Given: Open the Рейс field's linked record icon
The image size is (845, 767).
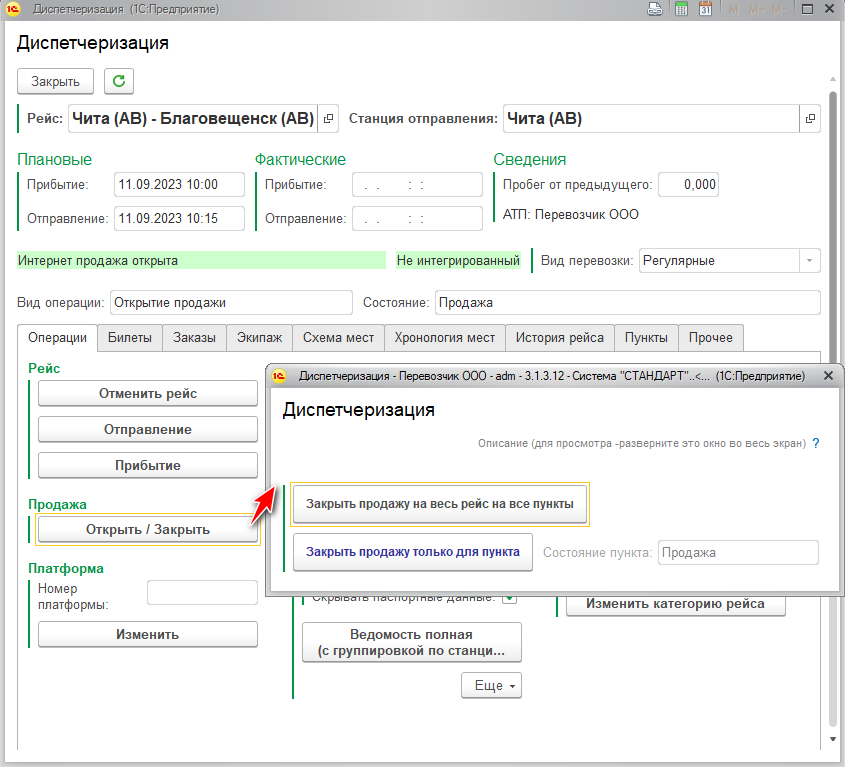Looking at the screenshot, I should (329, 119).
